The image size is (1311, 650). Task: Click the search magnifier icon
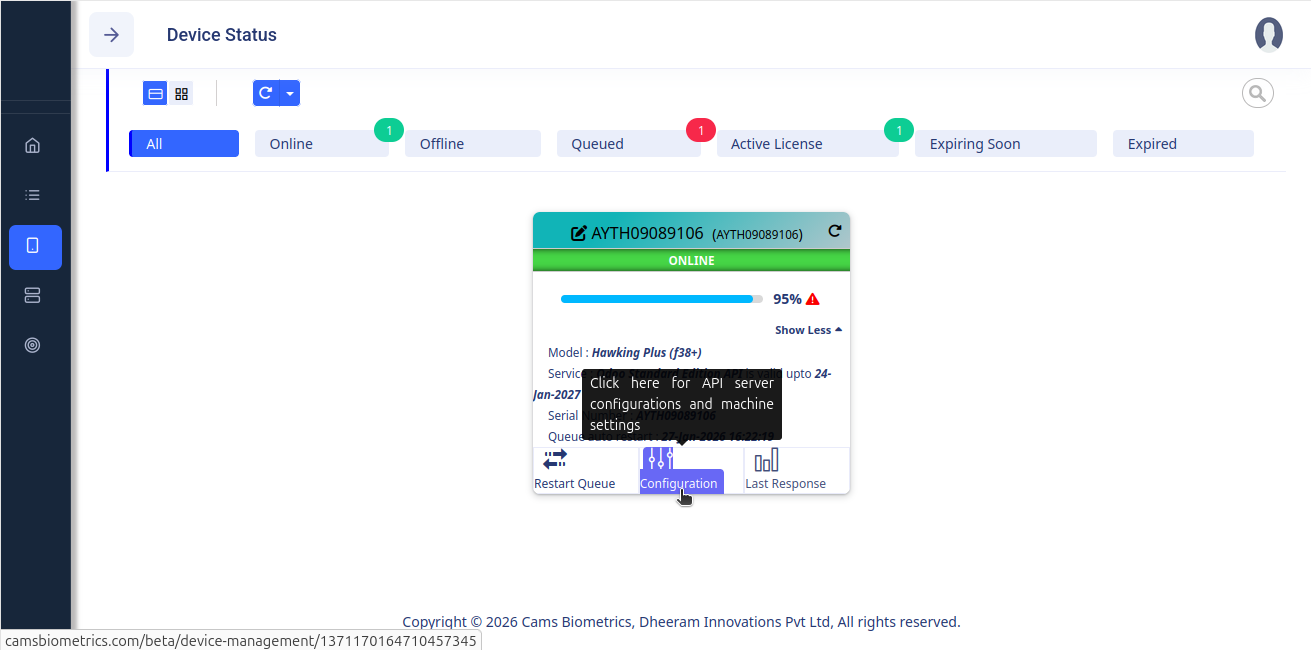pos(1257,93)
